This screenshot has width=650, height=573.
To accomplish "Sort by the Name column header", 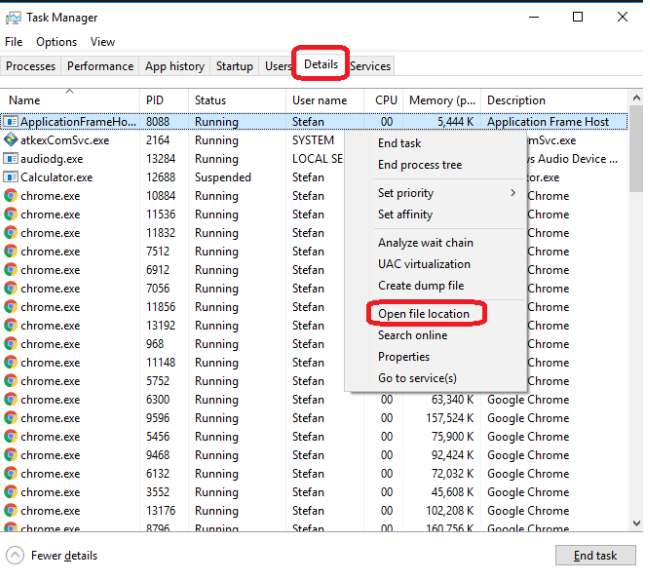I will [x=25, y=100].
